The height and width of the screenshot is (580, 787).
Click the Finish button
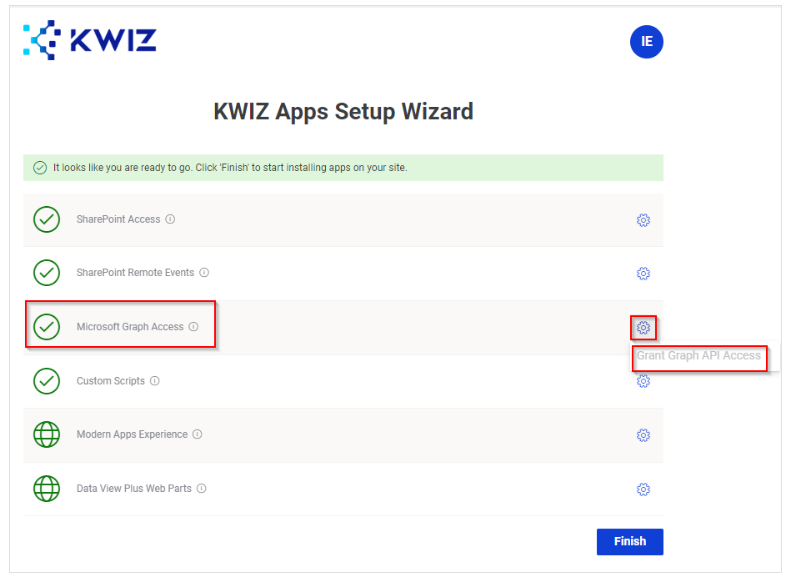[x=630, y=541]
